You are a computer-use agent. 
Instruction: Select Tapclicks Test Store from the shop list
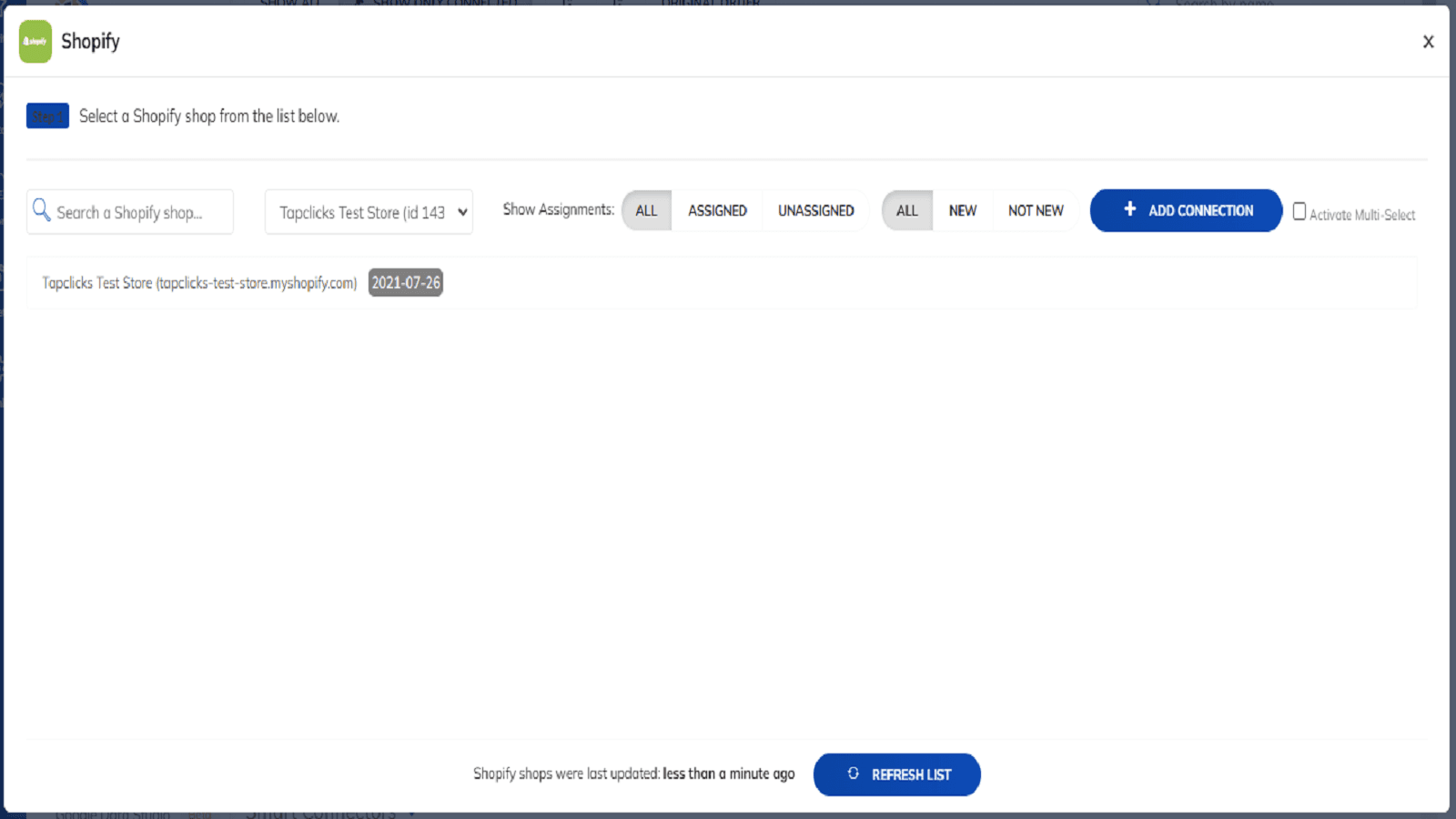pos(199,282)
